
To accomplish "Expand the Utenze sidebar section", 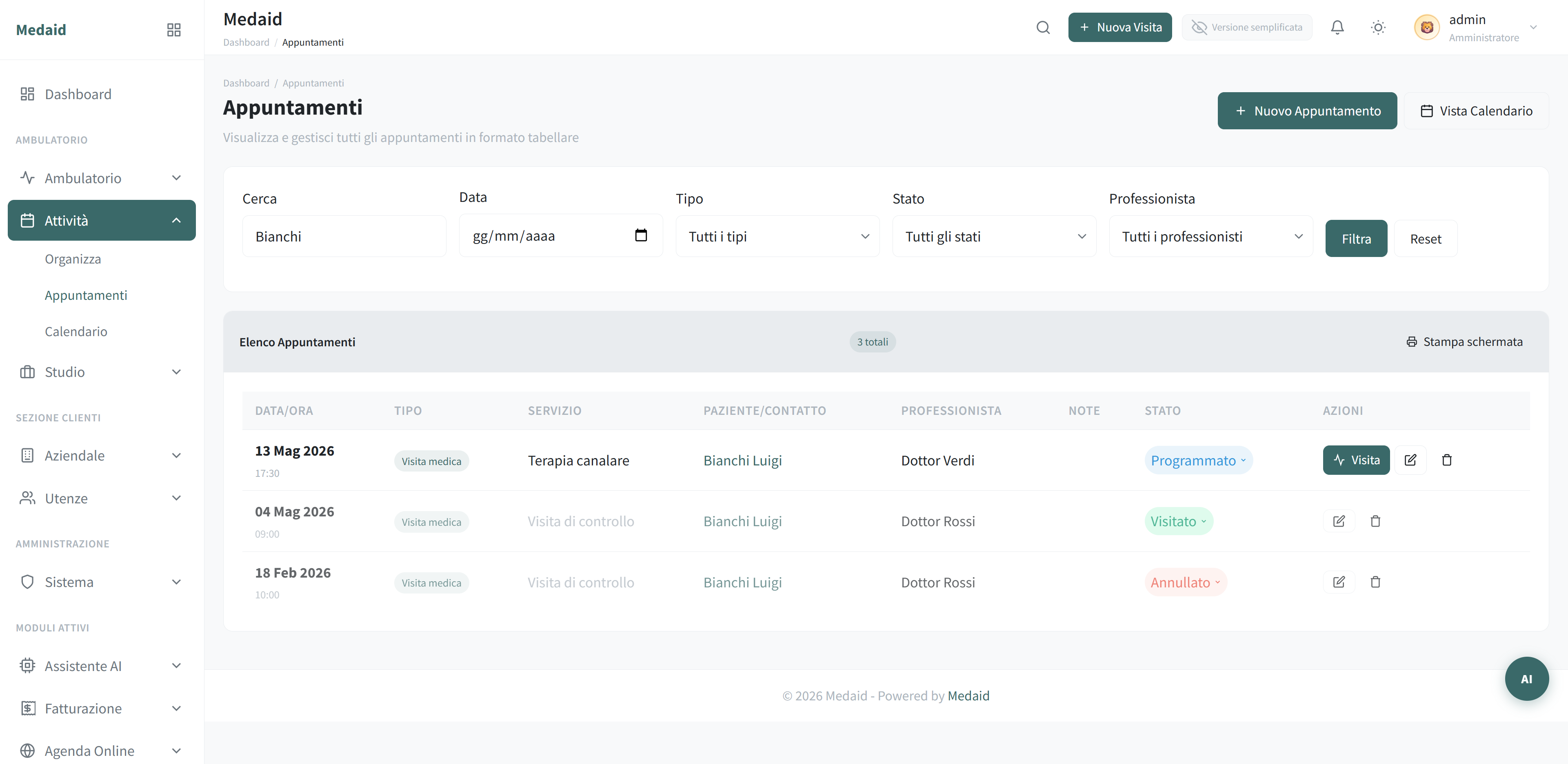I will coord(102,498).
